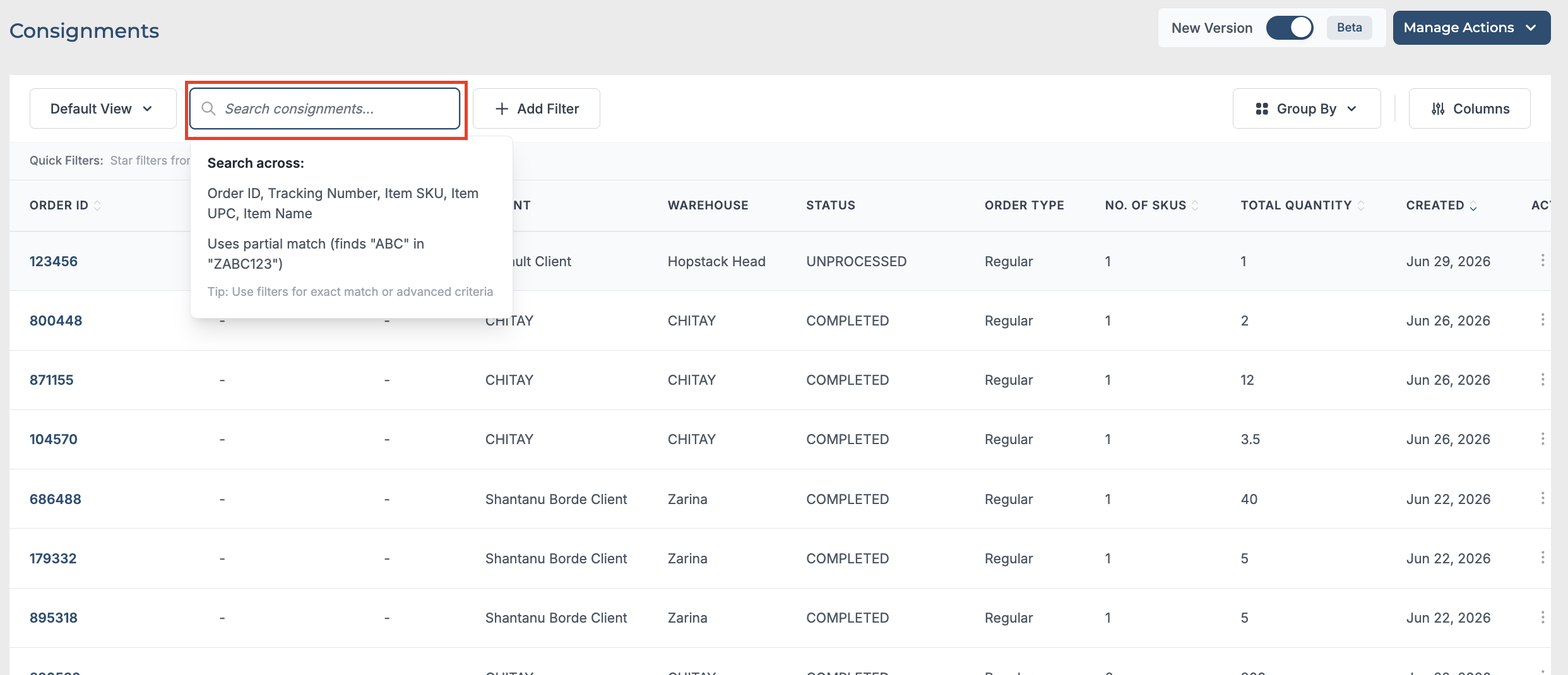The height and width of the screenshot is (675, 1568).
Task: Sort by Total Quantity column arrows
Action: [x=1361, y=206]
